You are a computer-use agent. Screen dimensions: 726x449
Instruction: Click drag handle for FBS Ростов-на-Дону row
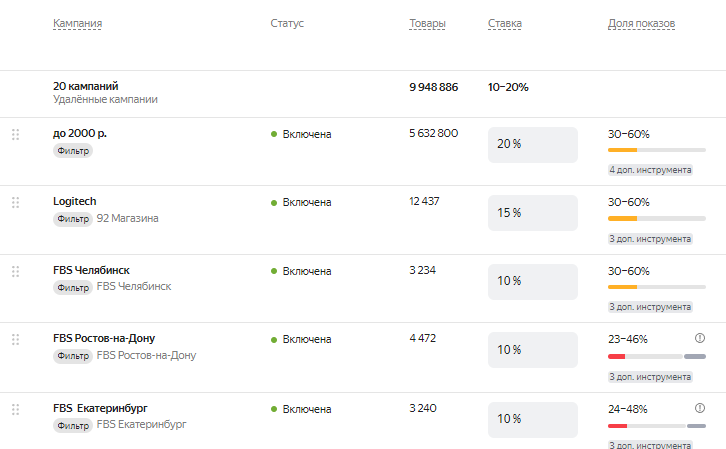coord(15,339)
